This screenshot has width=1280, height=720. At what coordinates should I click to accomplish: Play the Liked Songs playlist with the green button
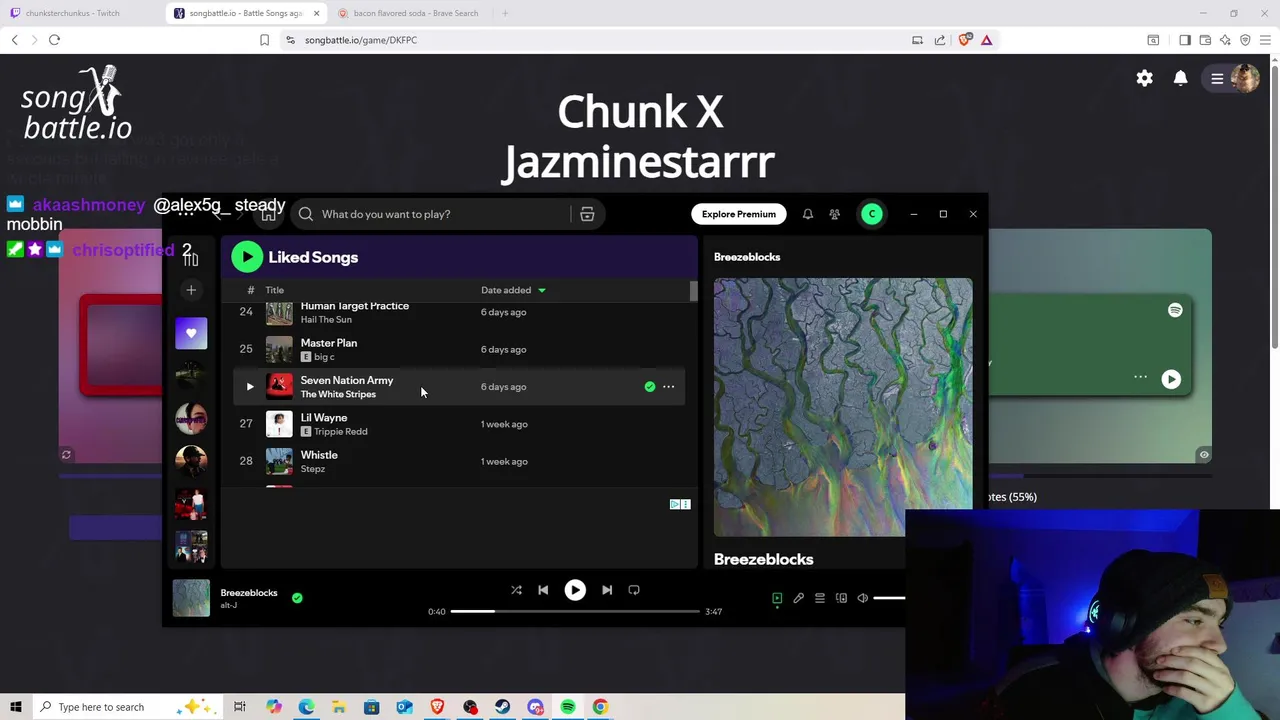(247, 257)
